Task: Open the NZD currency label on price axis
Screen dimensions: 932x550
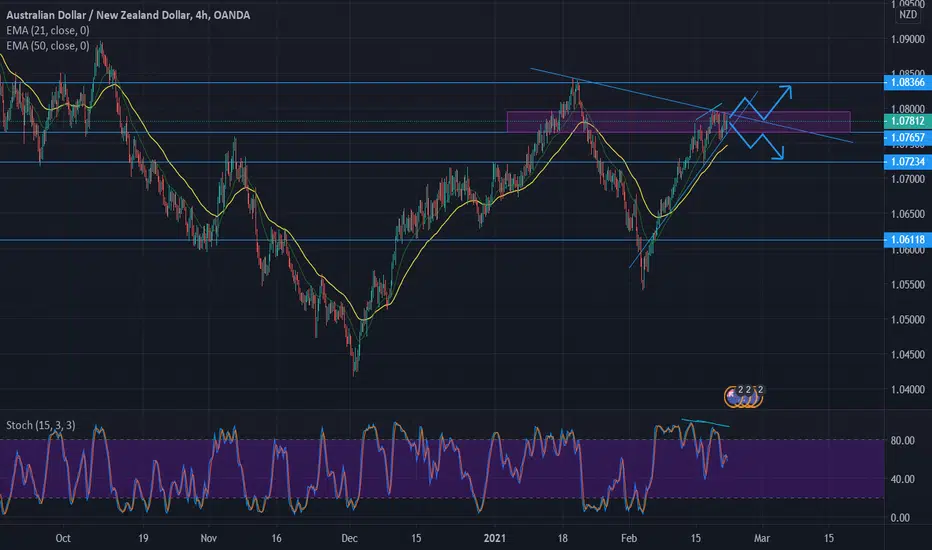Action: 908,14
